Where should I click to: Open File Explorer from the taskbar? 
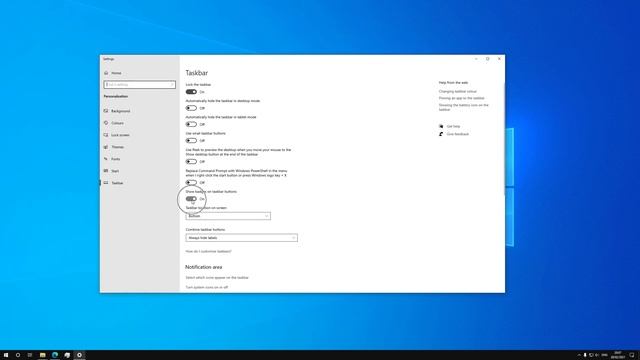pyautogui.click(x=42, y=355)
